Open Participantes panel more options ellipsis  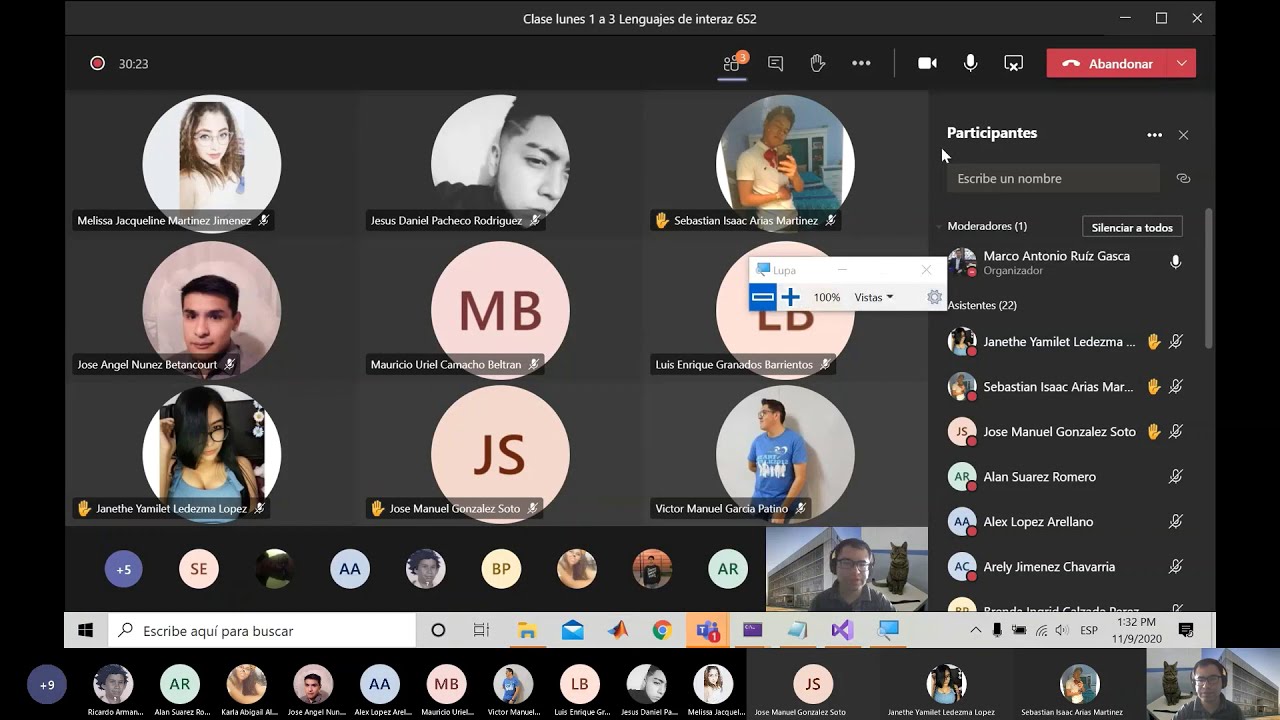point(1154,135)
